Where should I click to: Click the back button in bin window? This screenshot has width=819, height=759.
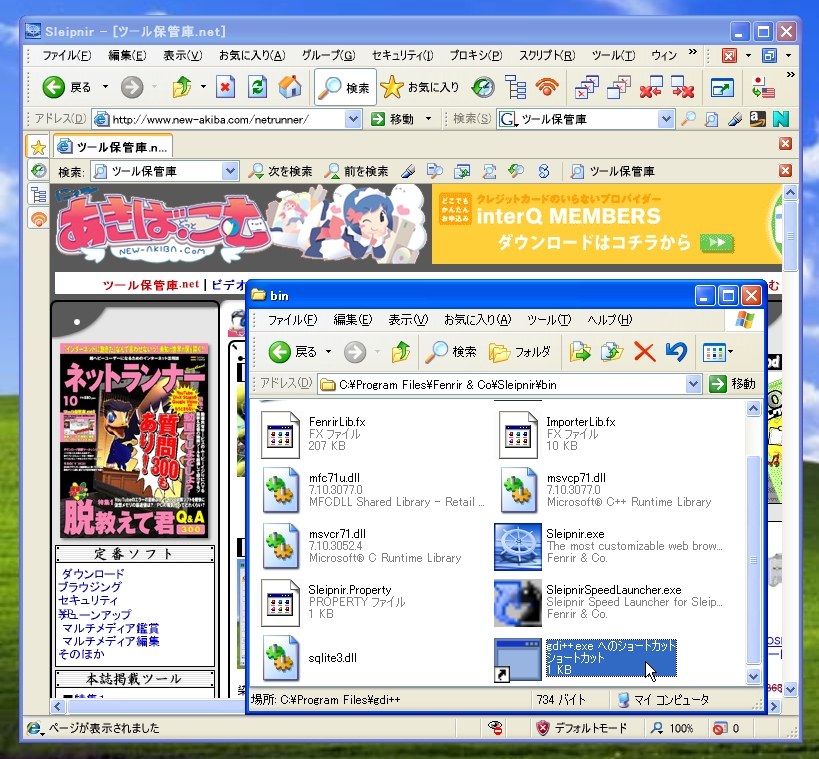click(x=293, y=352)
